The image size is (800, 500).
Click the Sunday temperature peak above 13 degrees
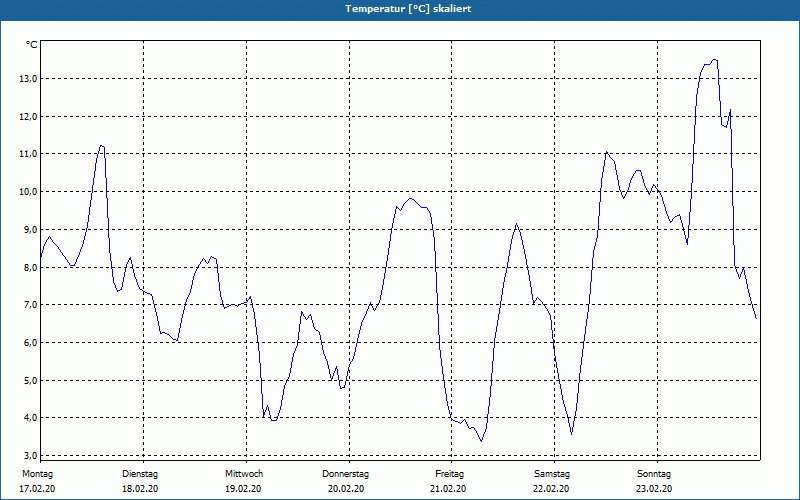[x=714, y=60]
